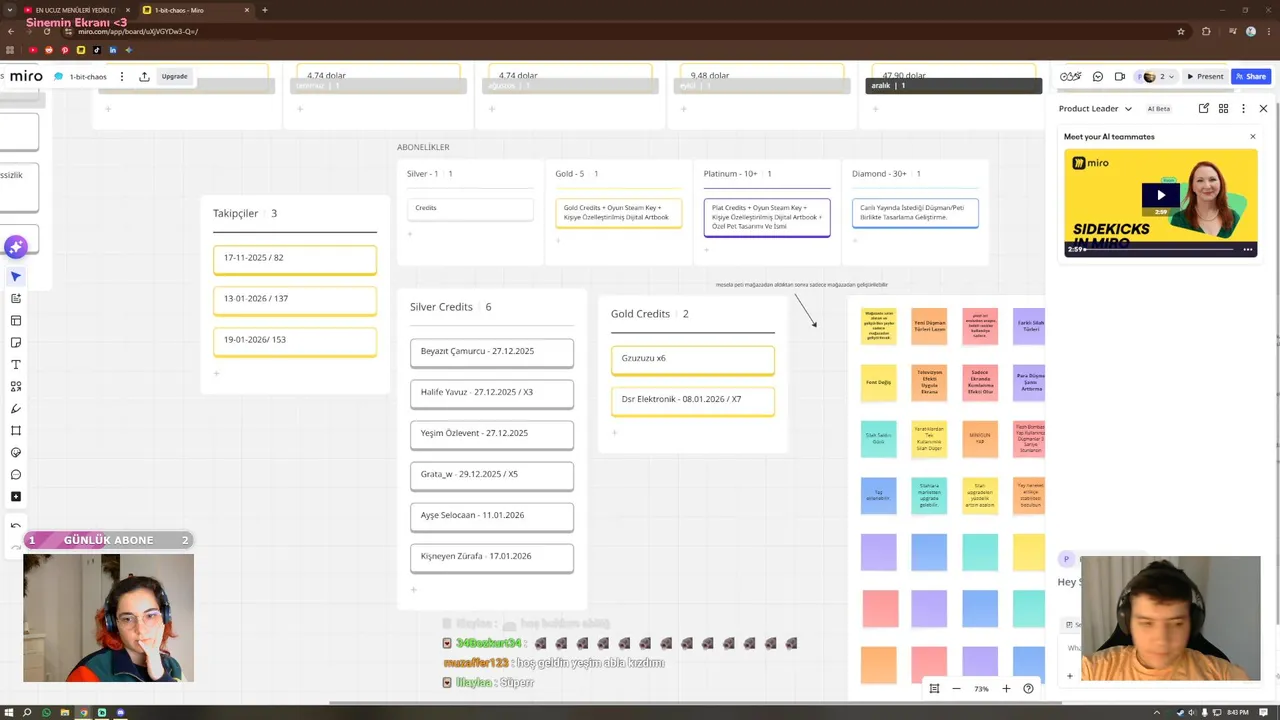The height and width of the screenshot is (720, 1280).
Task: Undo the last action
Action: coord(16,526)
